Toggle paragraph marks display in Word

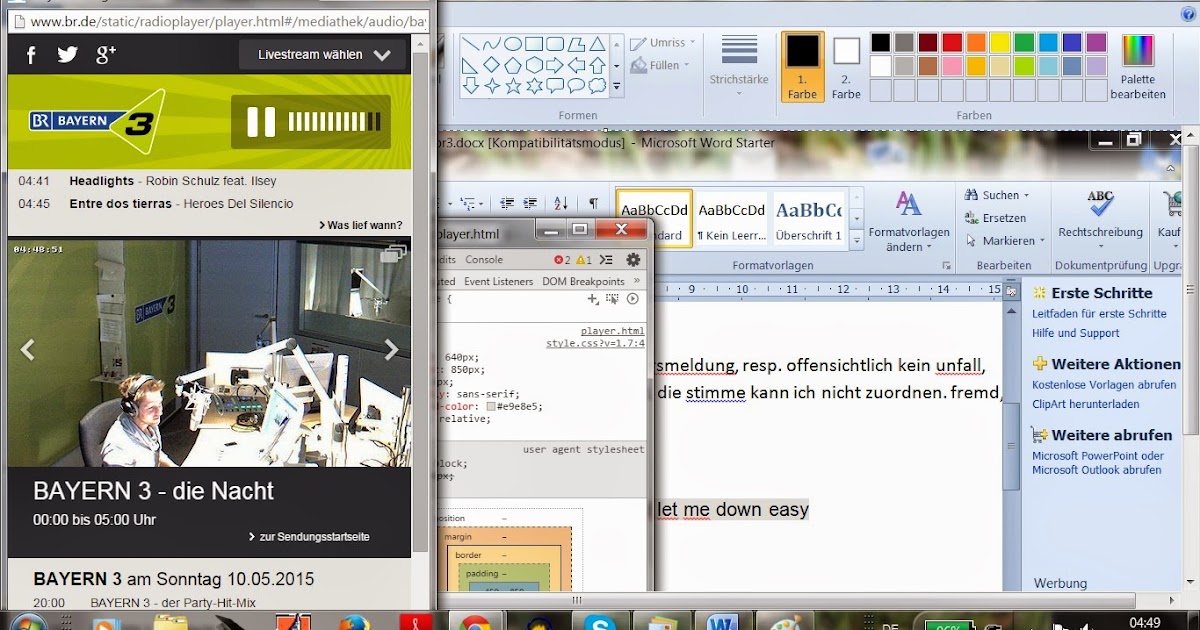594,202
